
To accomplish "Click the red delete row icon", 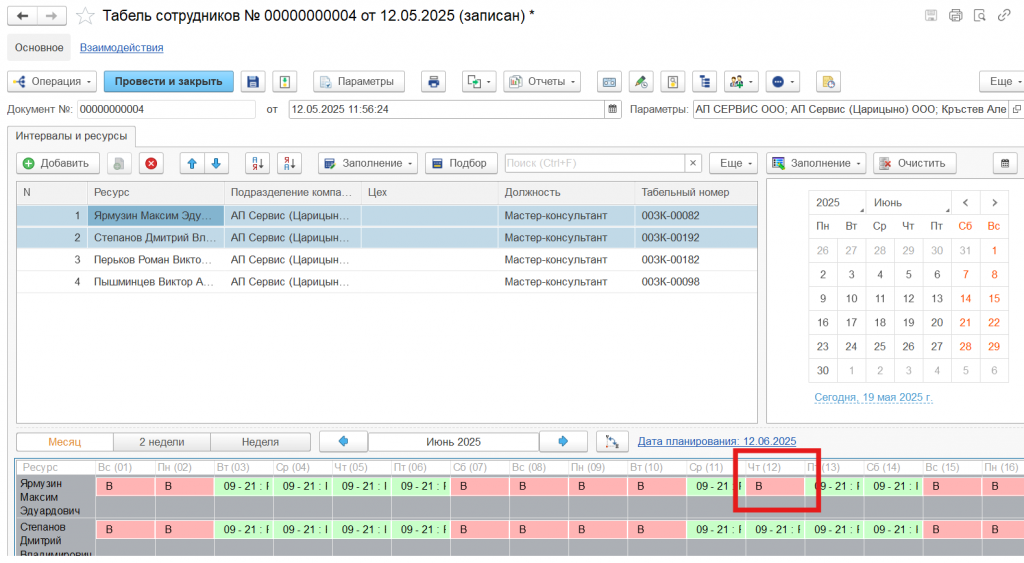I will click(150, 163).
